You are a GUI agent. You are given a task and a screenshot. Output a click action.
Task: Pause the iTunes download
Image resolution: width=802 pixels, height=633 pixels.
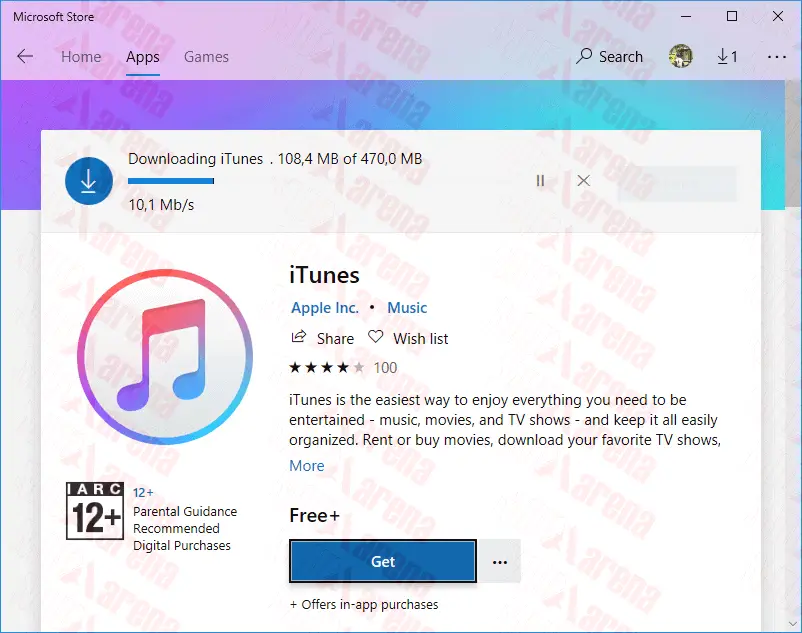coord(540,180)
